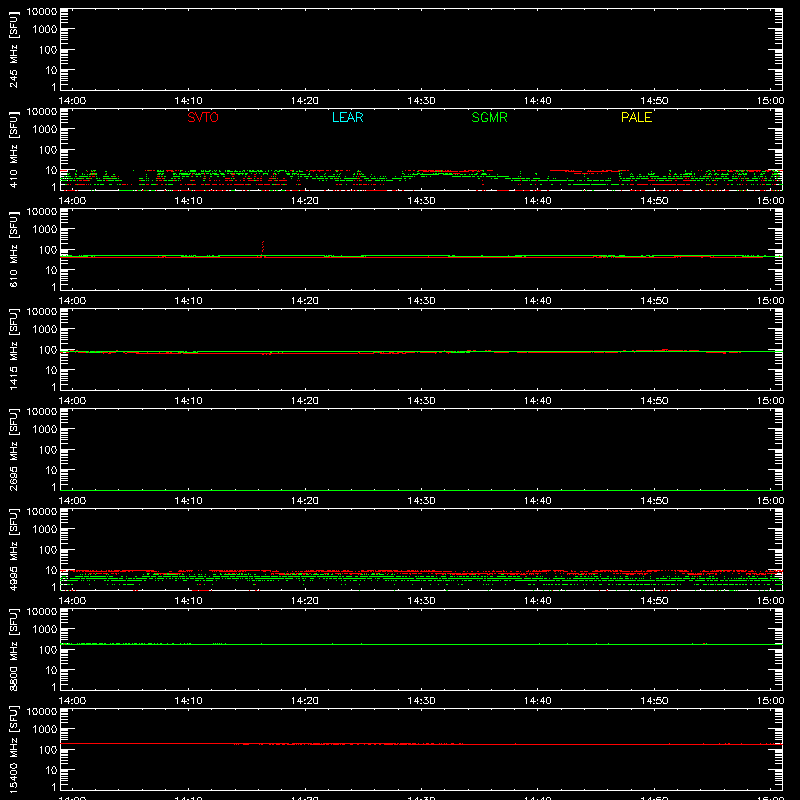
Task: Select the 2695 MHz [SFU] axis title
Action: click(13, 449)
